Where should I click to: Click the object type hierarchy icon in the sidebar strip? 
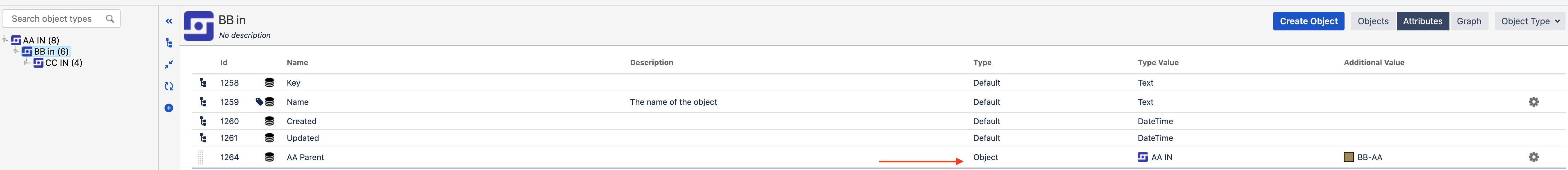[169, 43]
